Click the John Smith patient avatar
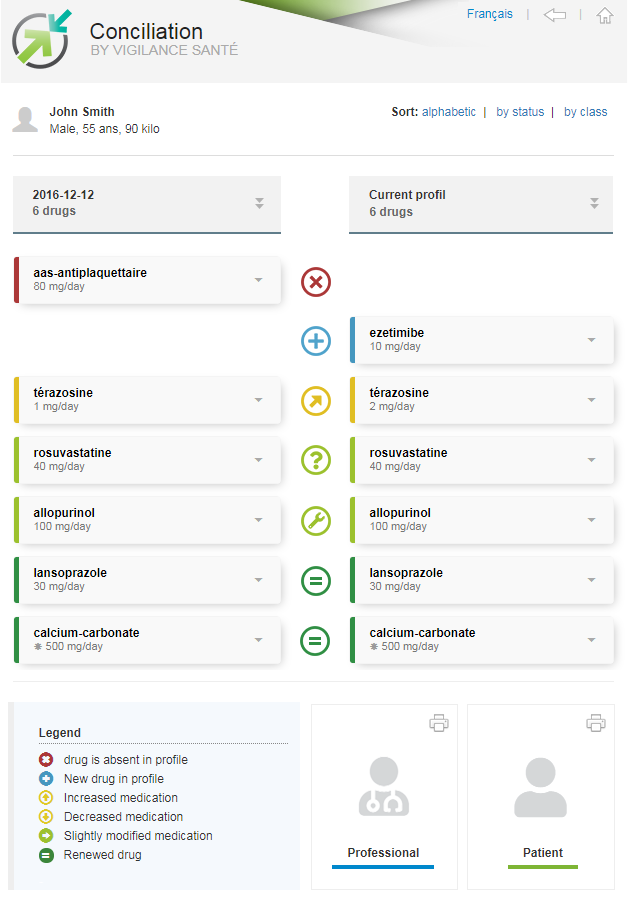The width and height of the screenshot is (628, 902). pyautogui.click(x=25, y=120)
